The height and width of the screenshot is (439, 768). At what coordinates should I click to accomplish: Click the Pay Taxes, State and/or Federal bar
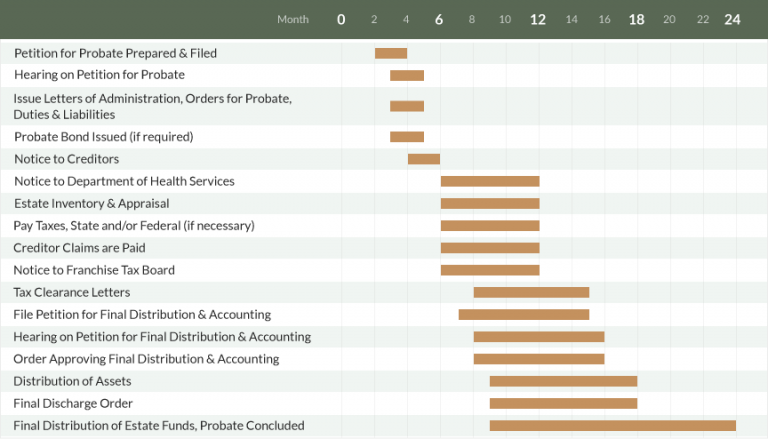point(490,226)
